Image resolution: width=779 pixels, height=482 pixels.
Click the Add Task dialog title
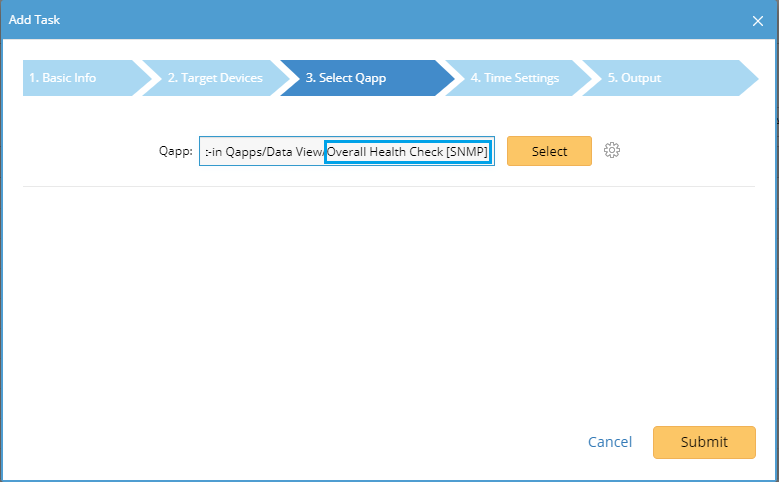(34, 20)
